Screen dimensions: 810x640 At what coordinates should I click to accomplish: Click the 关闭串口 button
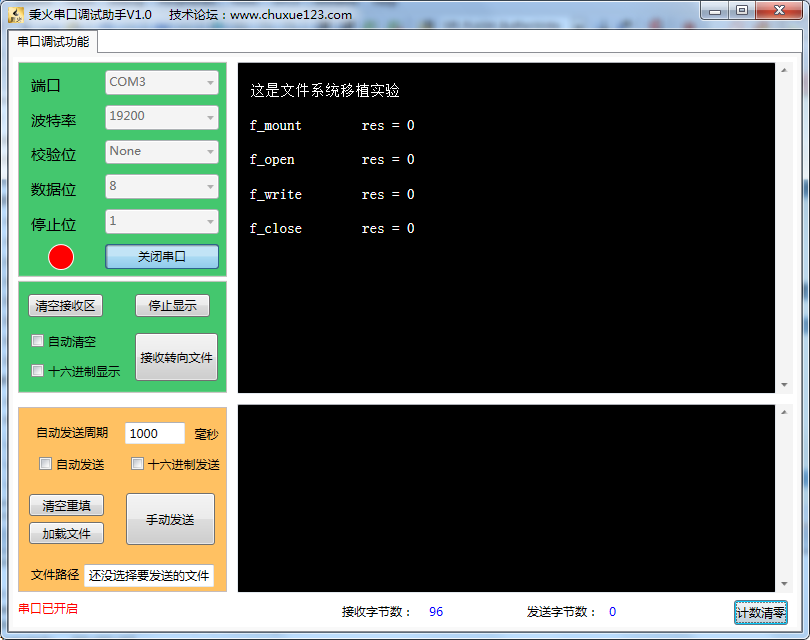[162, 257]
